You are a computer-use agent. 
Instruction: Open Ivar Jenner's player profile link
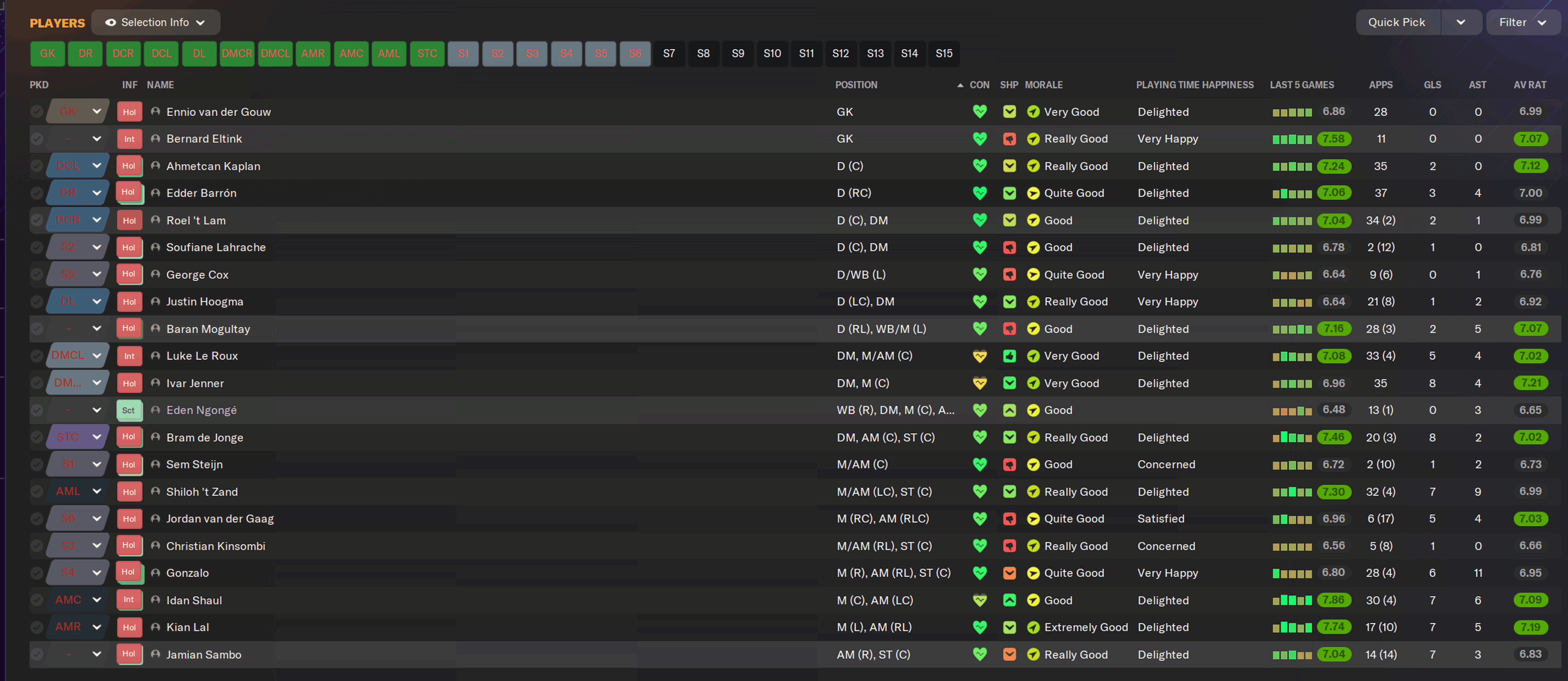(195, 384)
